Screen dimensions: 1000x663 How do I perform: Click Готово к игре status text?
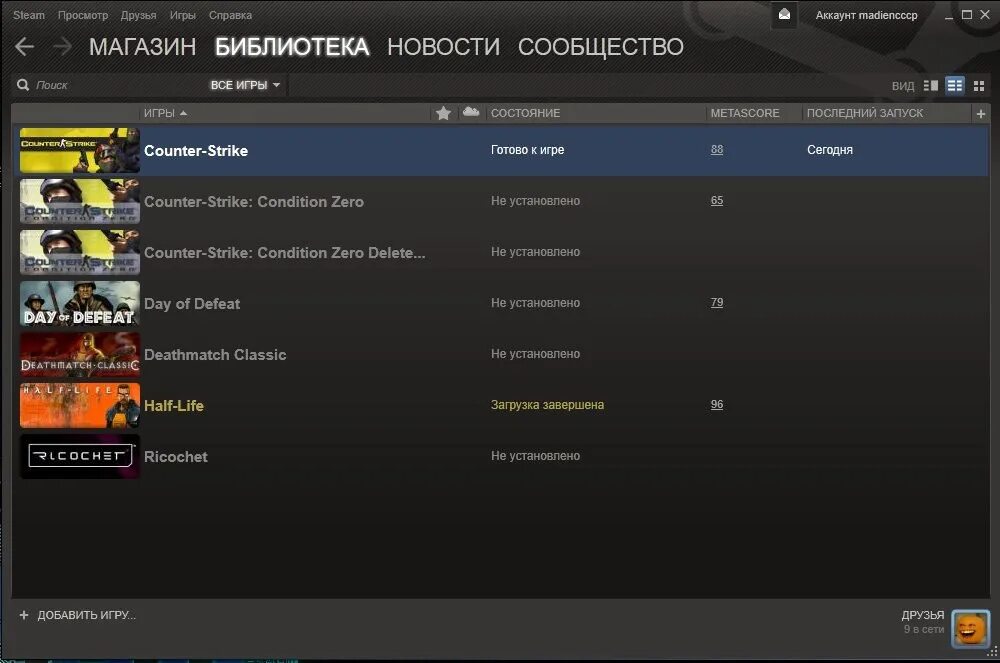pos(527,150)
